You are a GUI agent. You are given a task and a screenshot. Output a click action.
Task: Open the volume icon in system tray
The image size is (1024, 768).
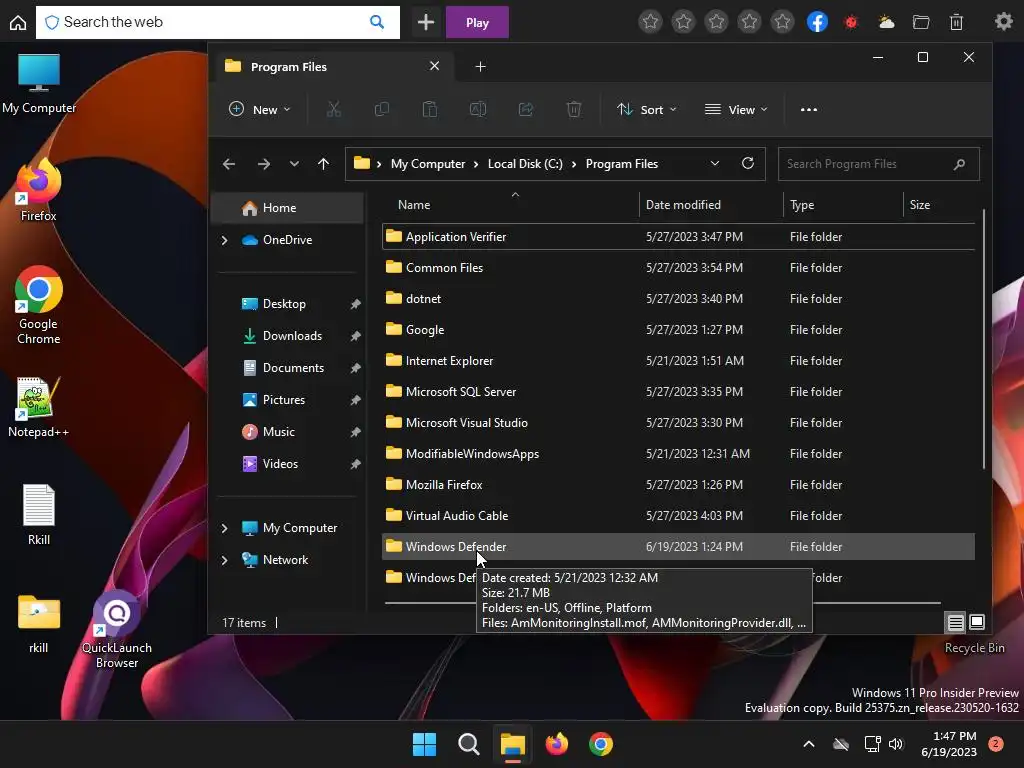895,744
